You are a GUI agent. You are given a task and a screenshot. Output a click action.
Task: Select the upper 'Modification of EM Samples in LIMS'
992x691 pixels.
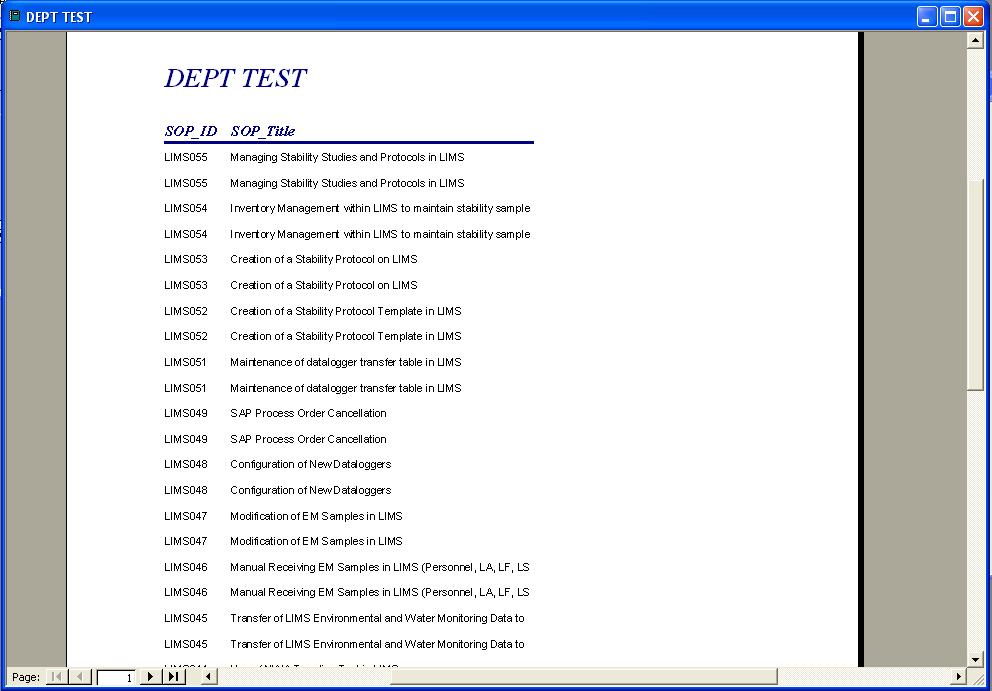(316, 516)
